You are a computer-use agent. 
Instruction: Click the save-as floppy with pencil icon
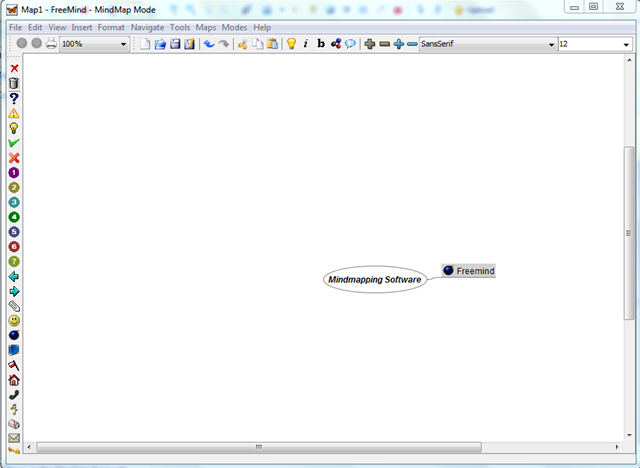pyautogui.click(x=189, y=44)
